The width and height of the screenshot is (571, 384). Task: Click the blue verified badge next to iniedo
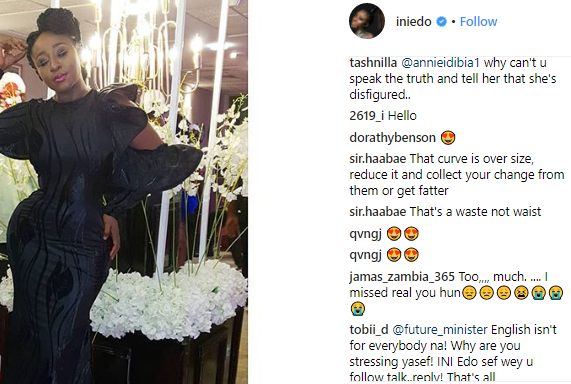click(x=441, y=21)
